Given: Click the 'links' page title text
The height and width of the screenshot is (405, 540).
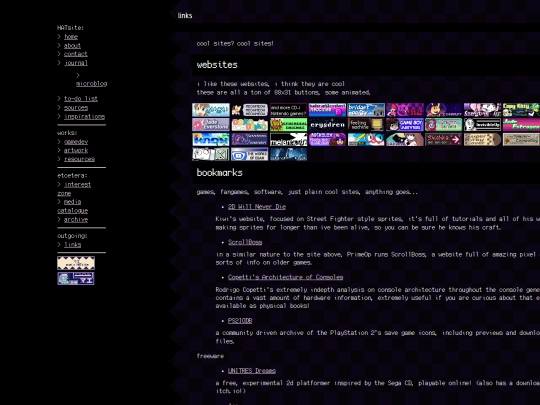Looking at the screenshot, I should [x=185, y=15].
